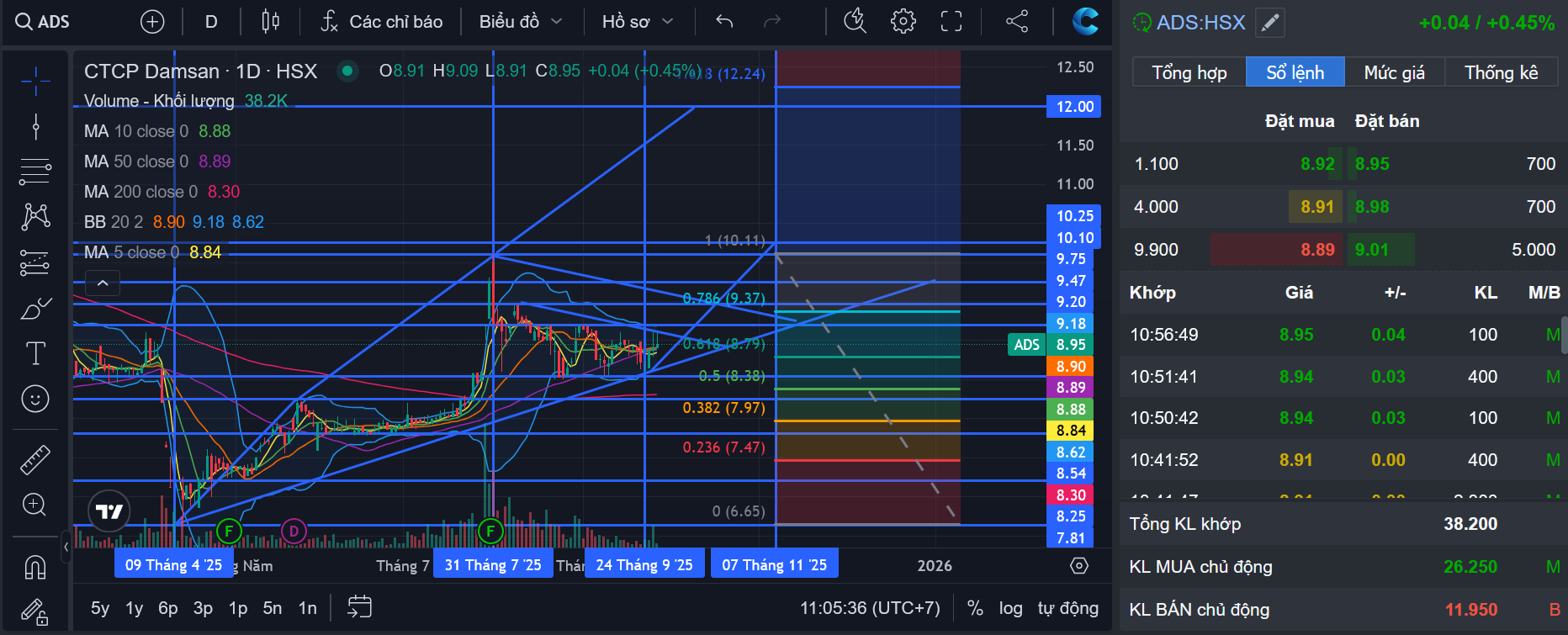This screenshot has height=635, width=1568.
Task: Open the quick search lightning icon
Action: tap(855, 21)
